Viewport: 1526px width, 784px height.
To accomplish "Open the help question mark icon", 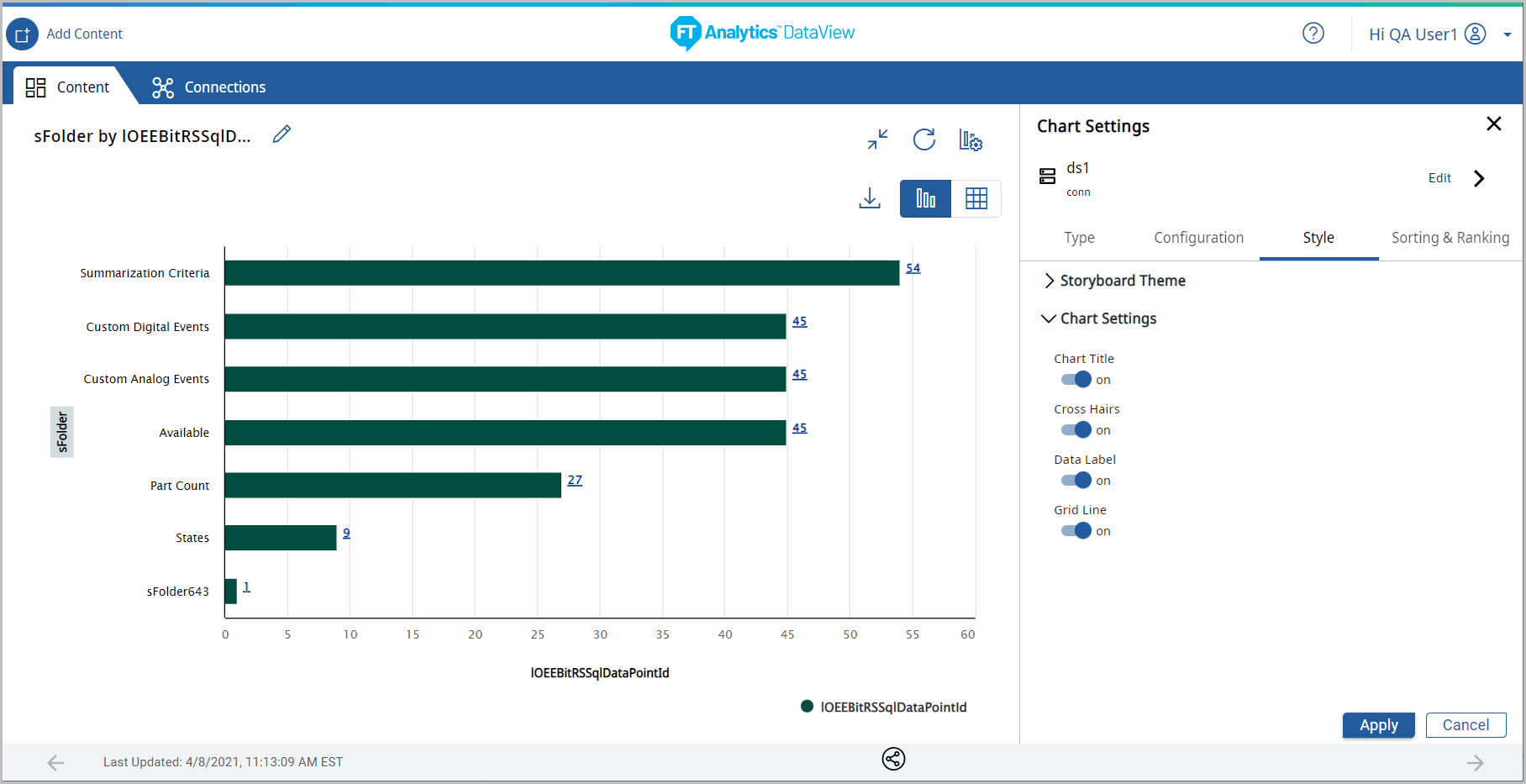I will tap(1313, 34).
